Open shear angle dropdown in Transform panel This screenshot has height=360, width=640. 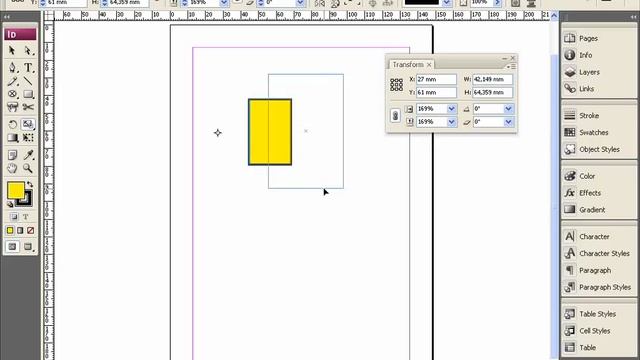[x=508, y=122]
